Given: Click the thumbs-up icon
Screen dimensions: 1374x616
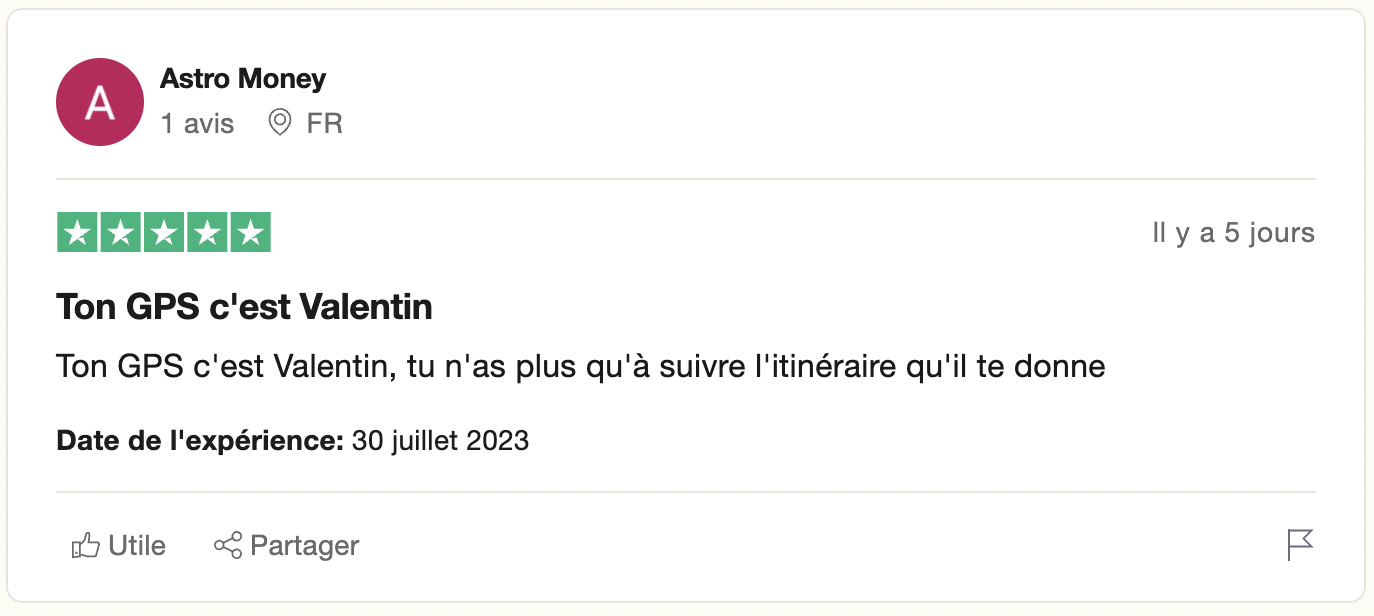Looking at the screenshot, I should [86, 546].
